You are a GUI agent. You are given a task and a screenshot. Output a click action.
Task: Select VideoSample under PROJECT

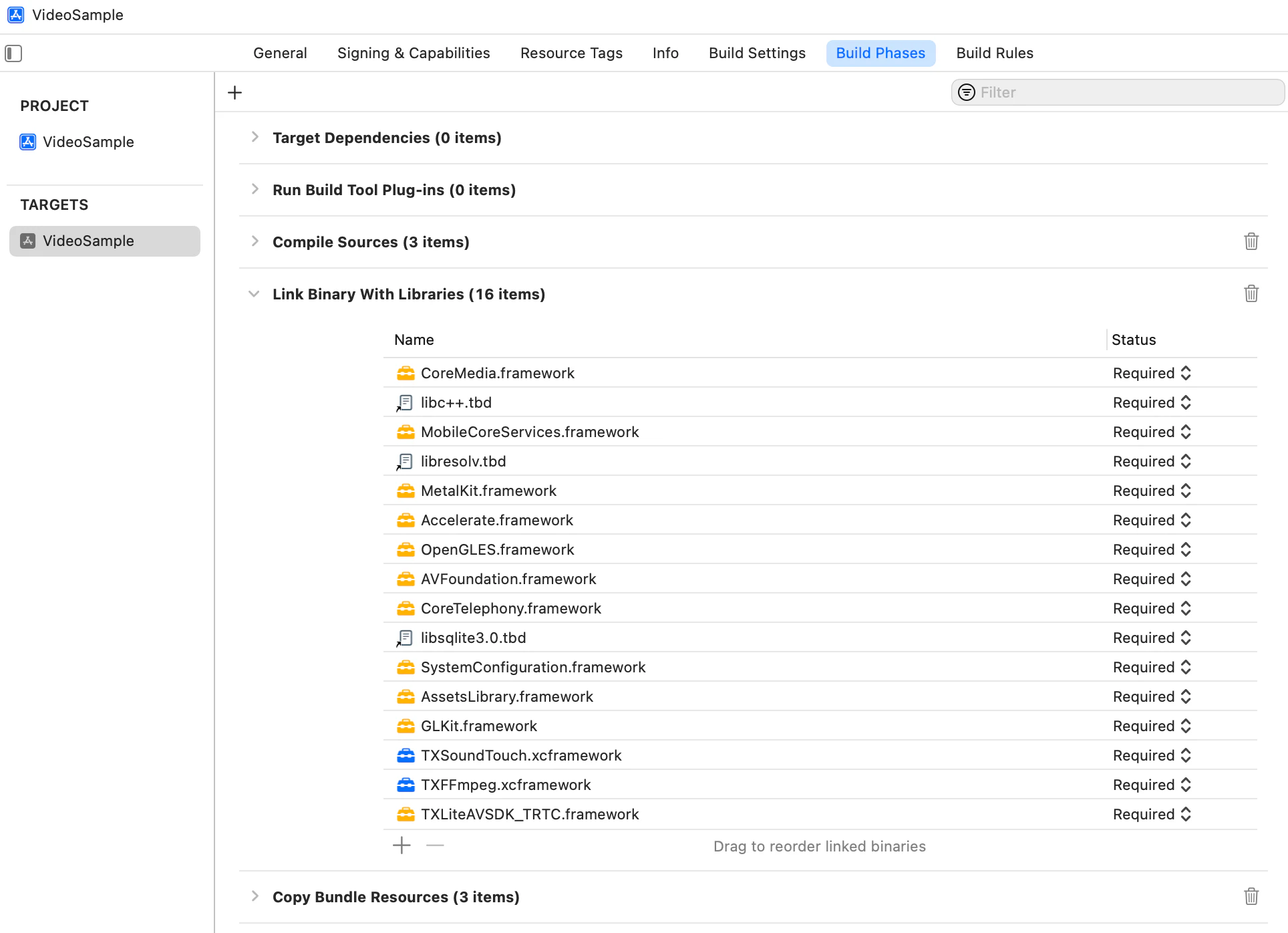(88, 142)
